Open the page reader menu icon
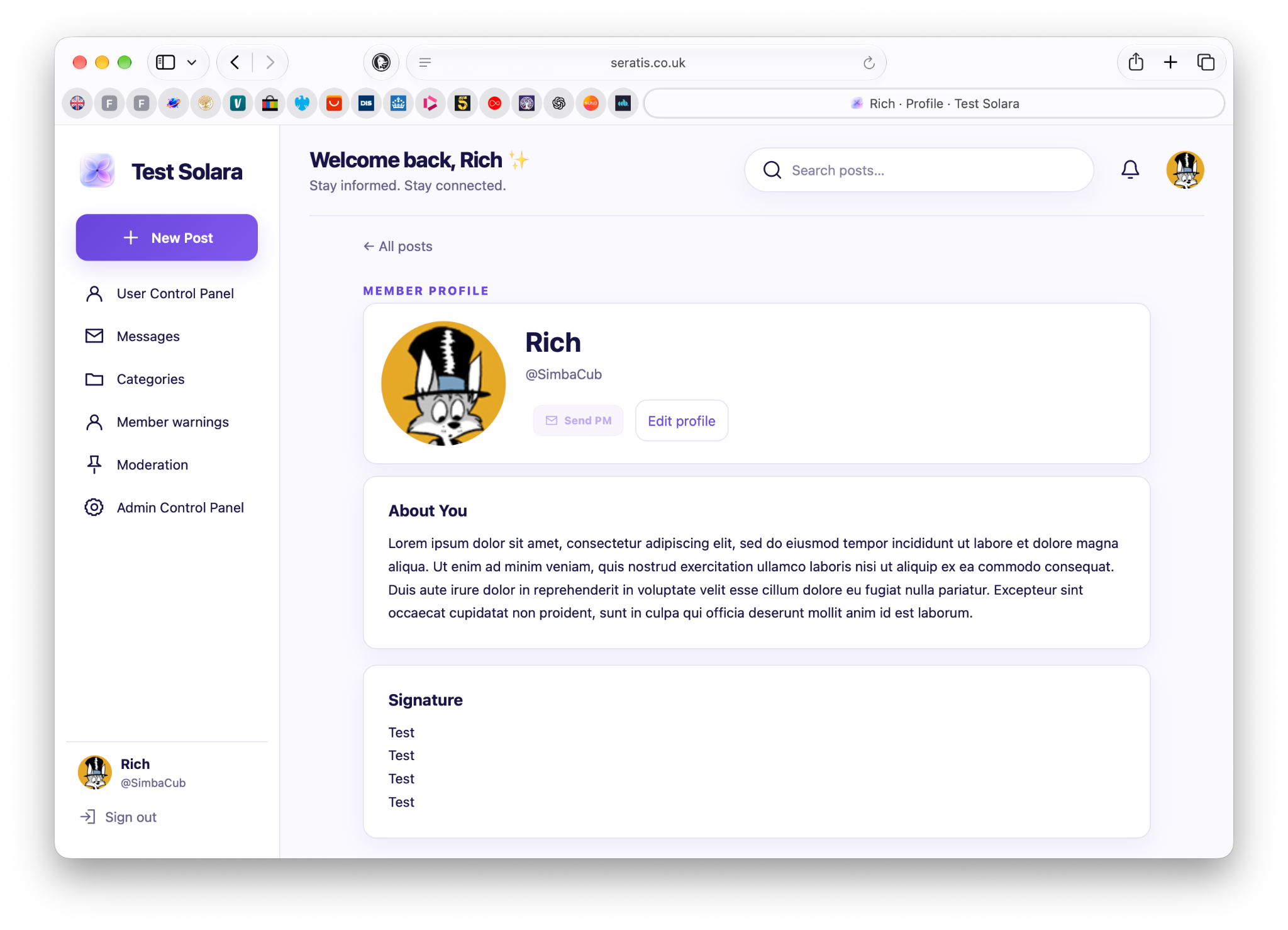 [x=425, y=62]
